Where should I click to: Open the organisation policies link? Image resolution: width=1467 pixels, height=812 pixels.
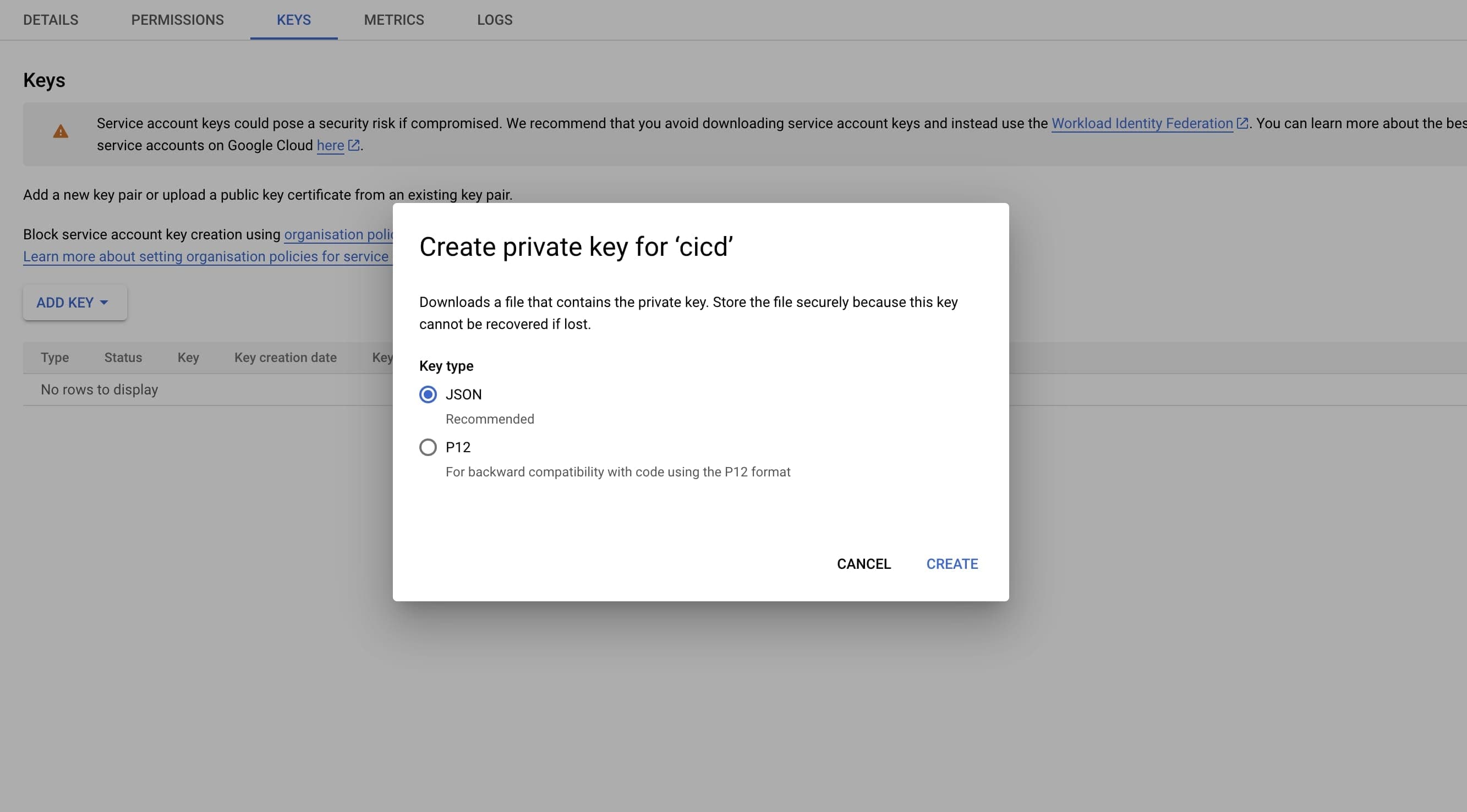338,234
